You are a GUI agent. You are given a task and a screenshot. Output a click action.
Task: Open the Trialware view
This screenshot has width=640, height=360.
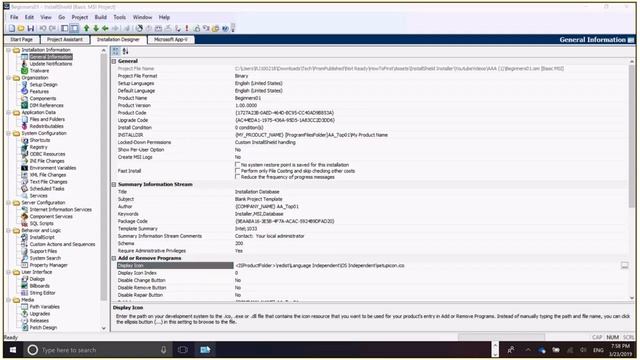pyautogui.click(x=39, y=71)
